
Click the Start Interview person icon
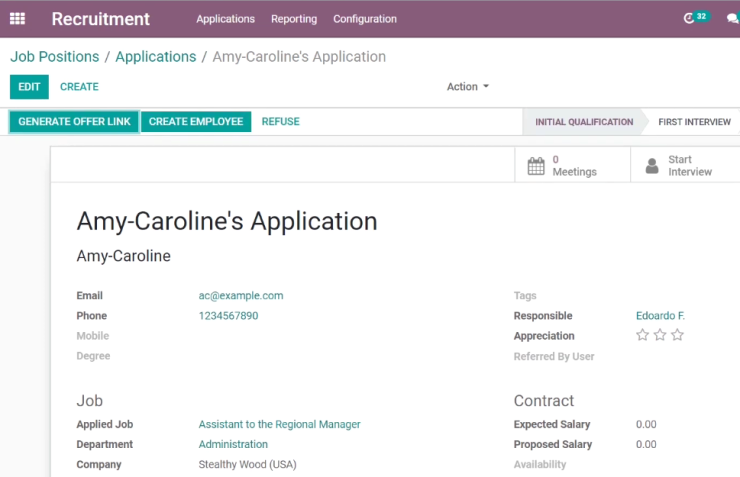[x=652, y=166]
